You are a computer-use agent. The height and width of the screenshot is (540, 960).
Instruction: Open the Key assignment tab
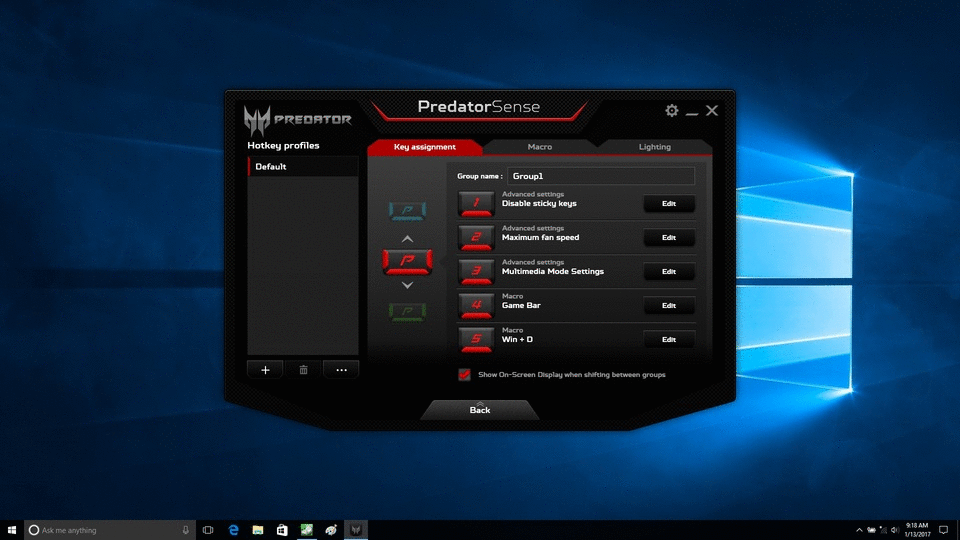click(425, 147)
